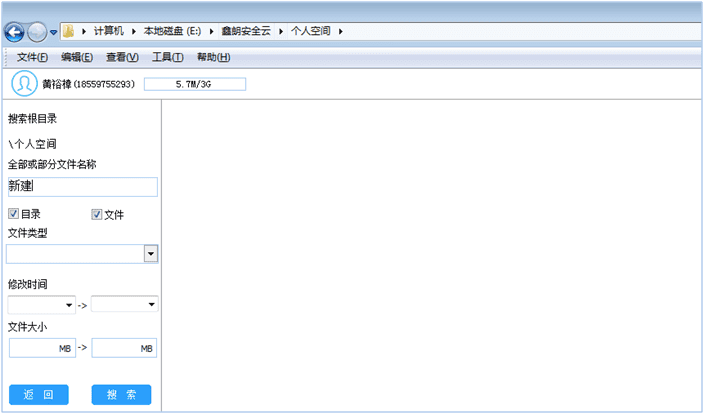Screen dimensions: 704x414
Task: Click the 搜索根目录 label
Action: coord(32,119)
